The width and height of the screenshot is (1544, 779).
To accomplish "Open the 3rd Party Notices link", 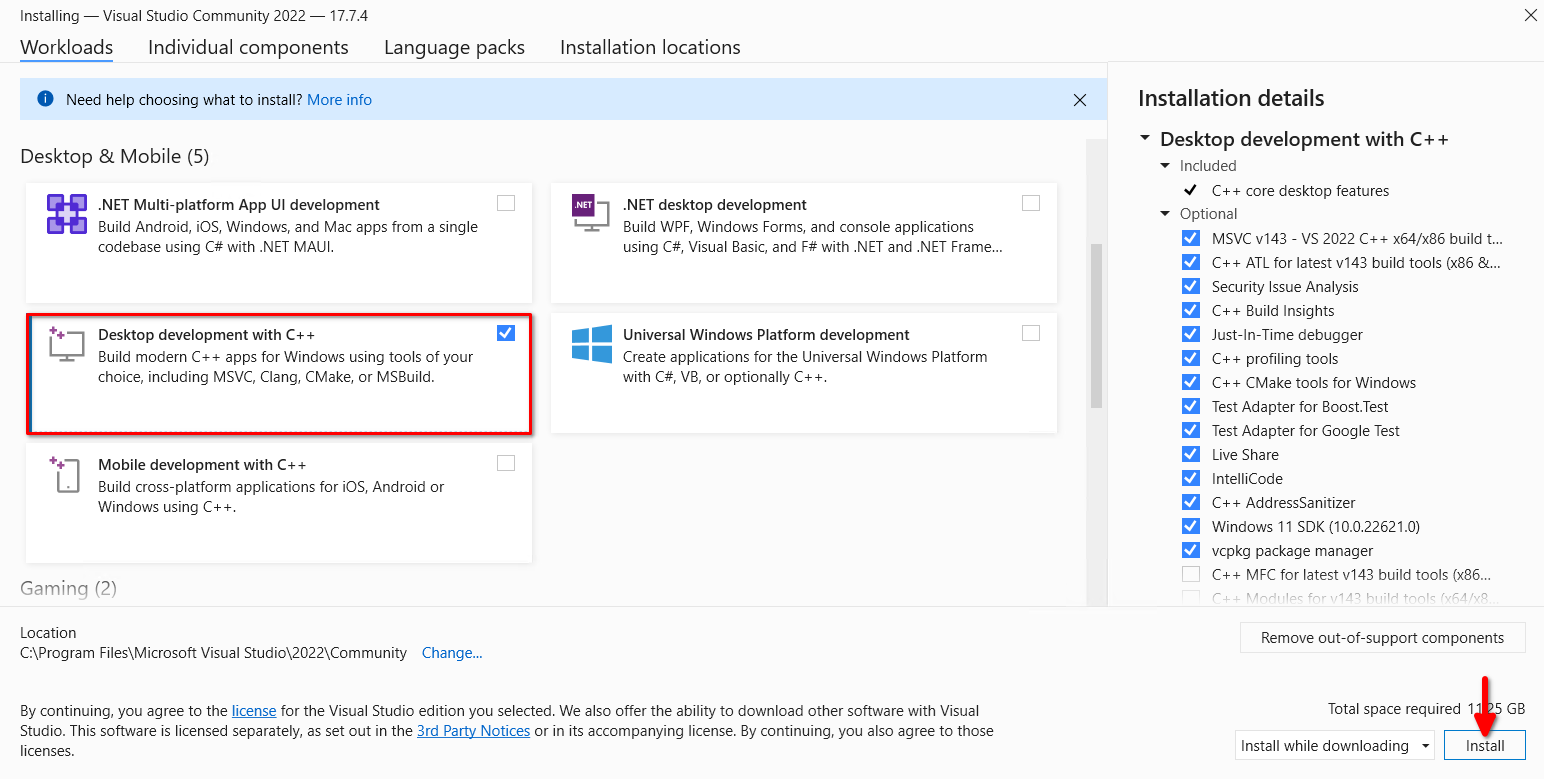I will (473, 731).
